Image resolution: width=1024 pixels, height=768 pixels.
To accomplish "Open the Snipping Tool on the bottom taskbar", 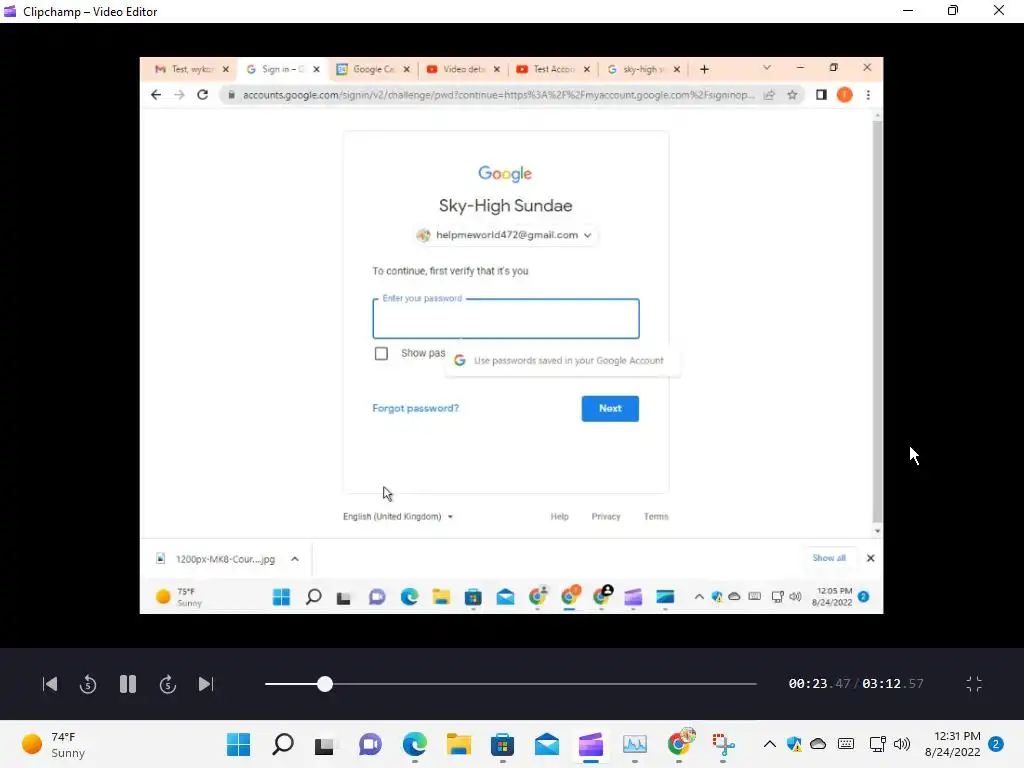I will (723, 744).
